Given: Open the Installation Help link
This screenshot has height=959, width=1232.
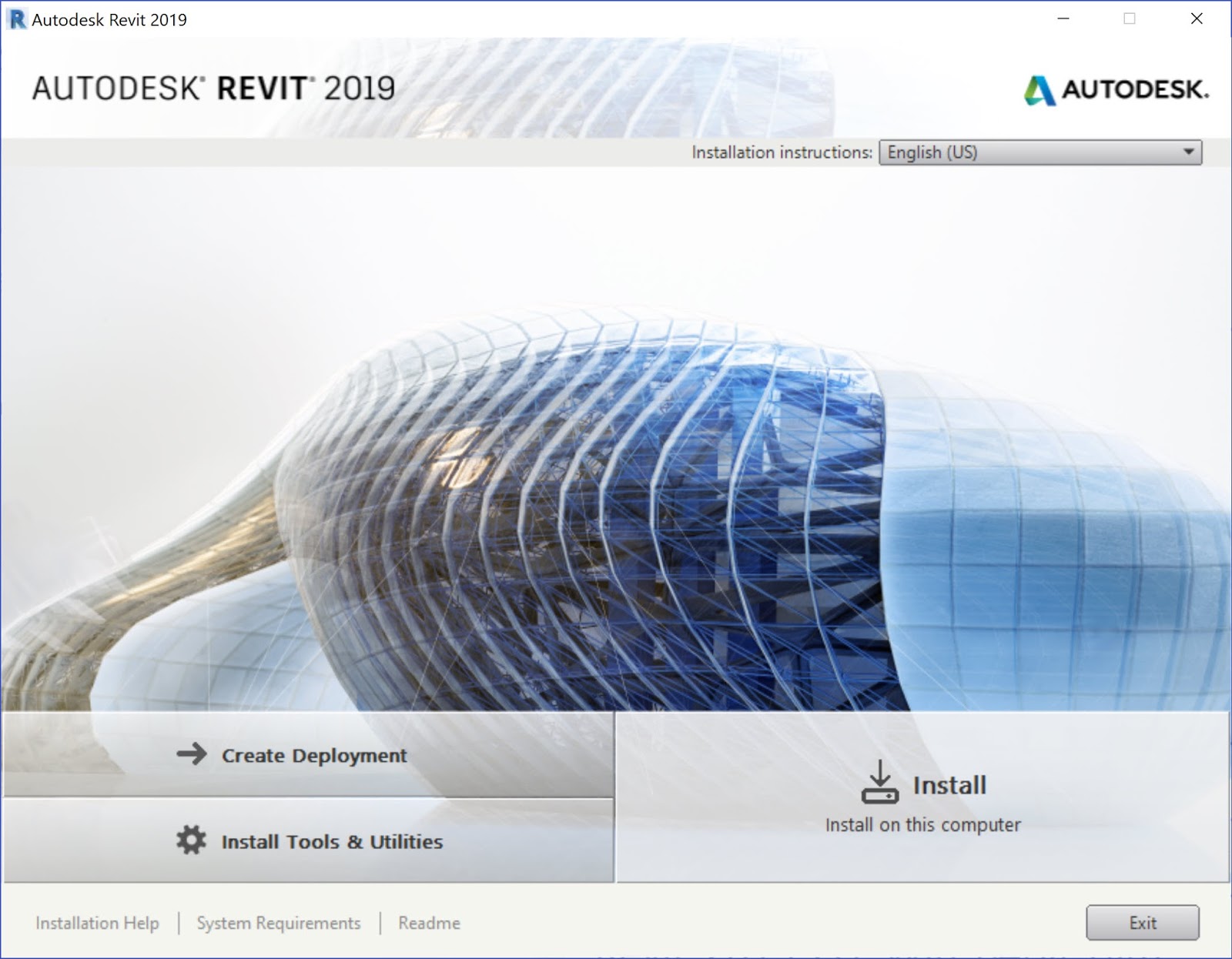Looking at the screenshot, I should [x=97, y=923].
